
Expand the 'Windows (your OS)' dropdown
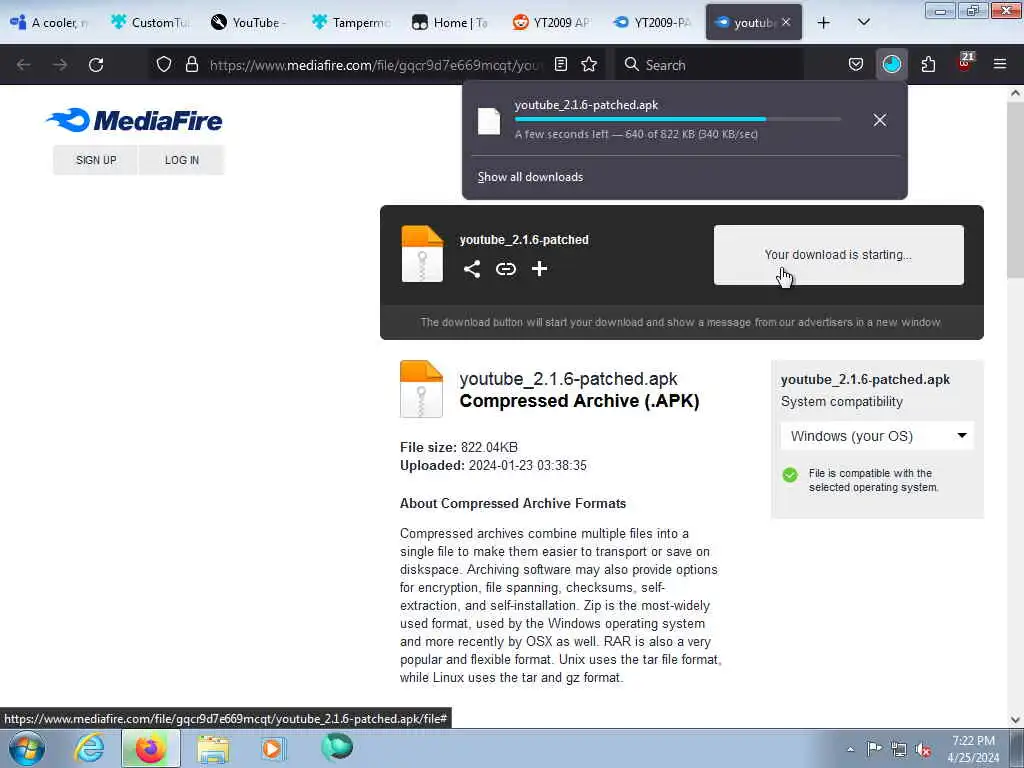pyautogui.click(x=877, y=436)
